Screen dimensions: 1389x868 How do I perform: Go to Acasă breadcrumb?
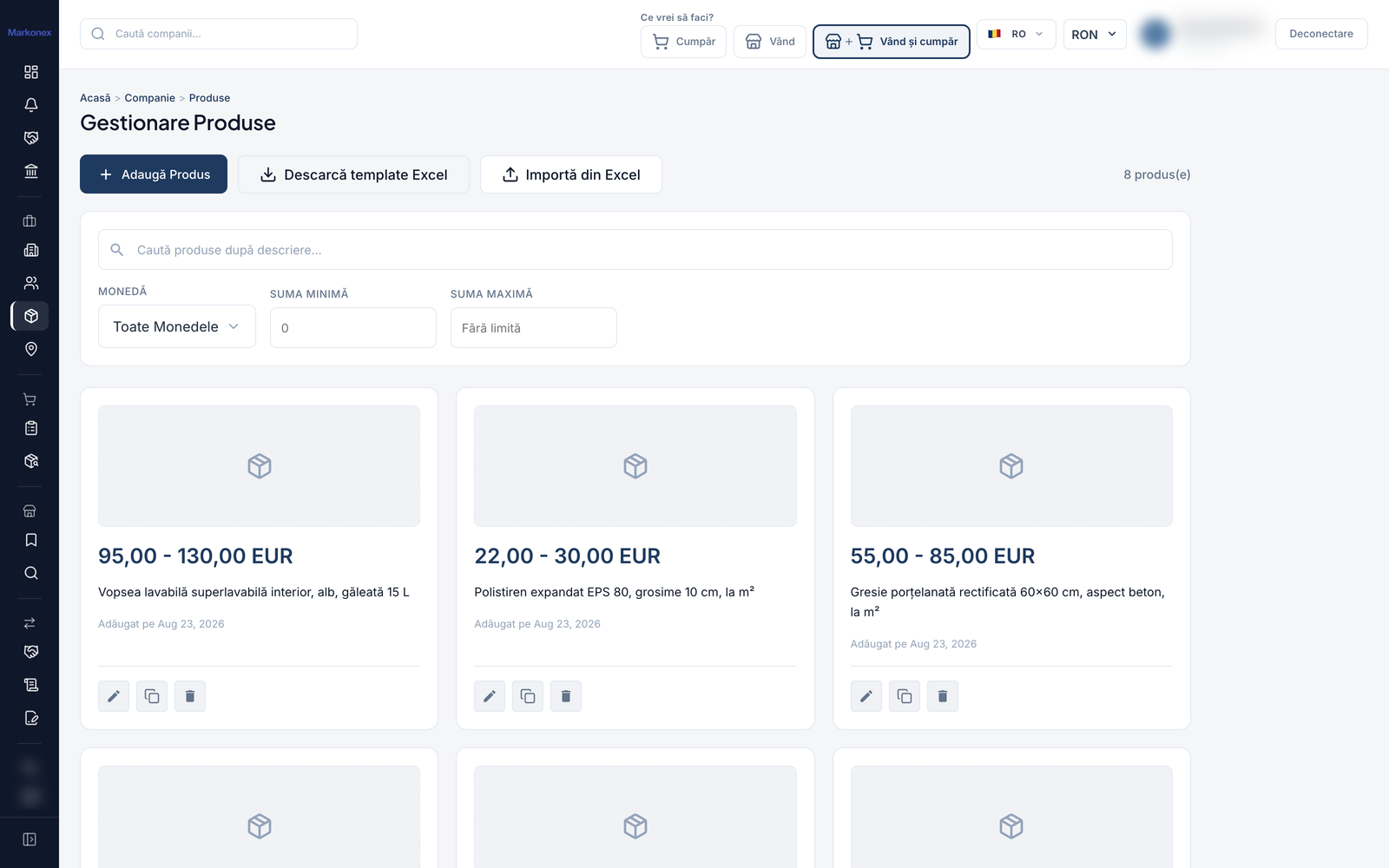(95, 98)
